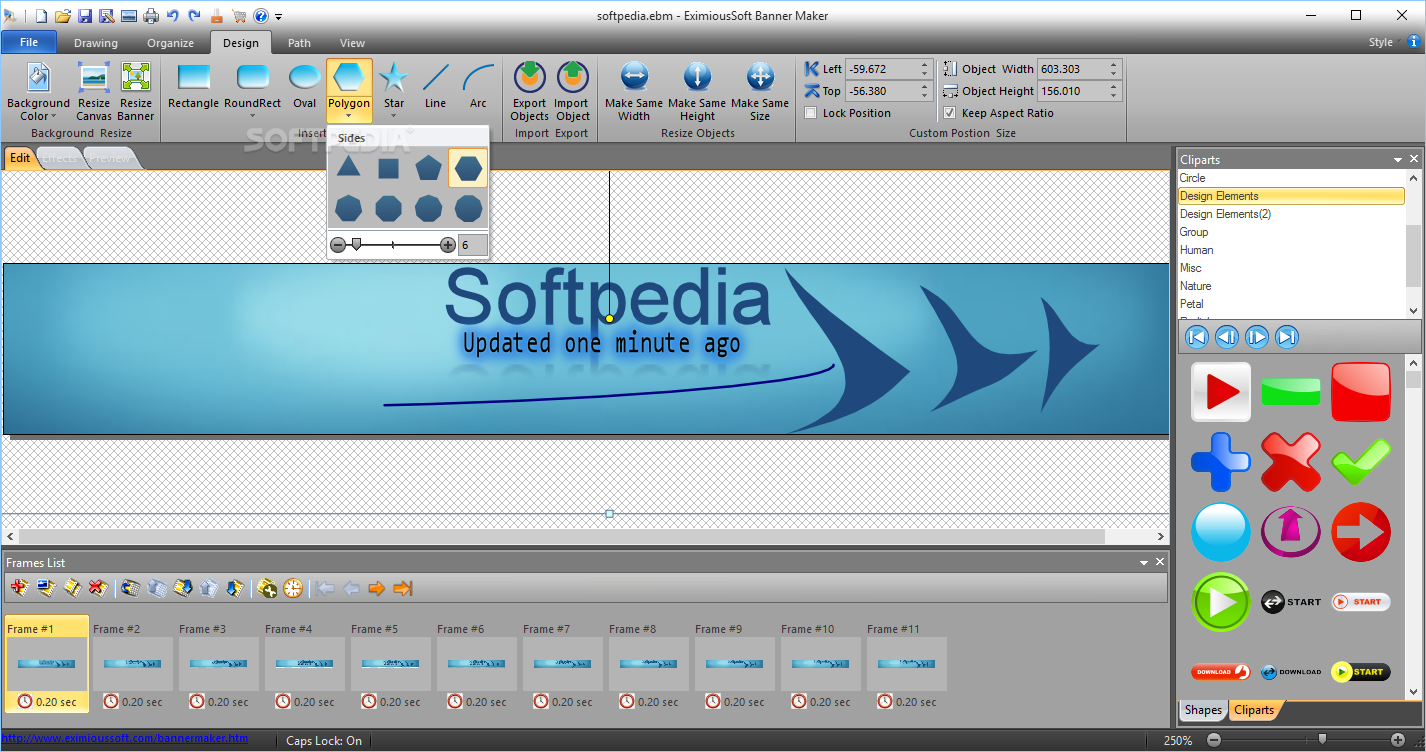Go to last clipart page
1426x752 pixels.
1288,337
